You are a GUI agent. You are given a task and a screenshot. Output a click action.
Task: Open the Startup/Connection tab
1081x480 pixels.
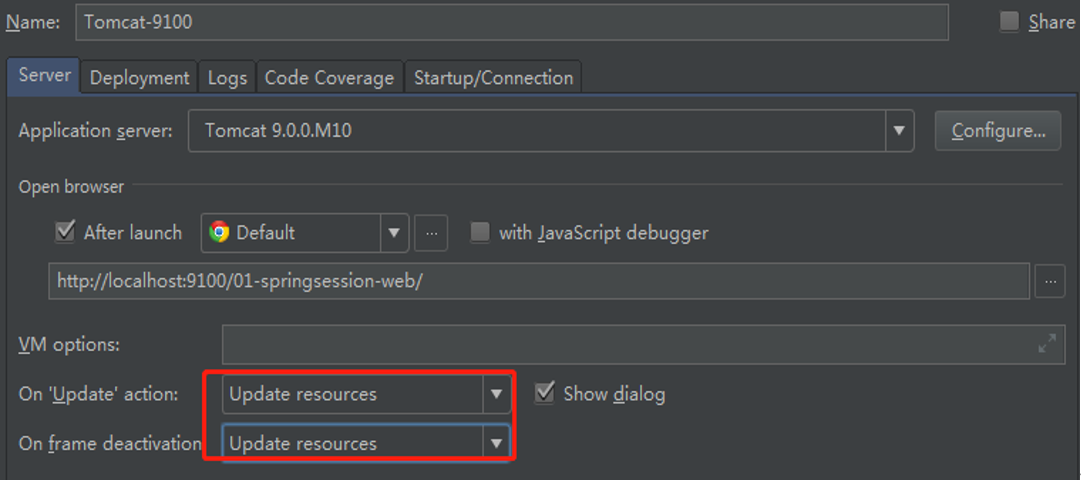click(x=494, y=78)
